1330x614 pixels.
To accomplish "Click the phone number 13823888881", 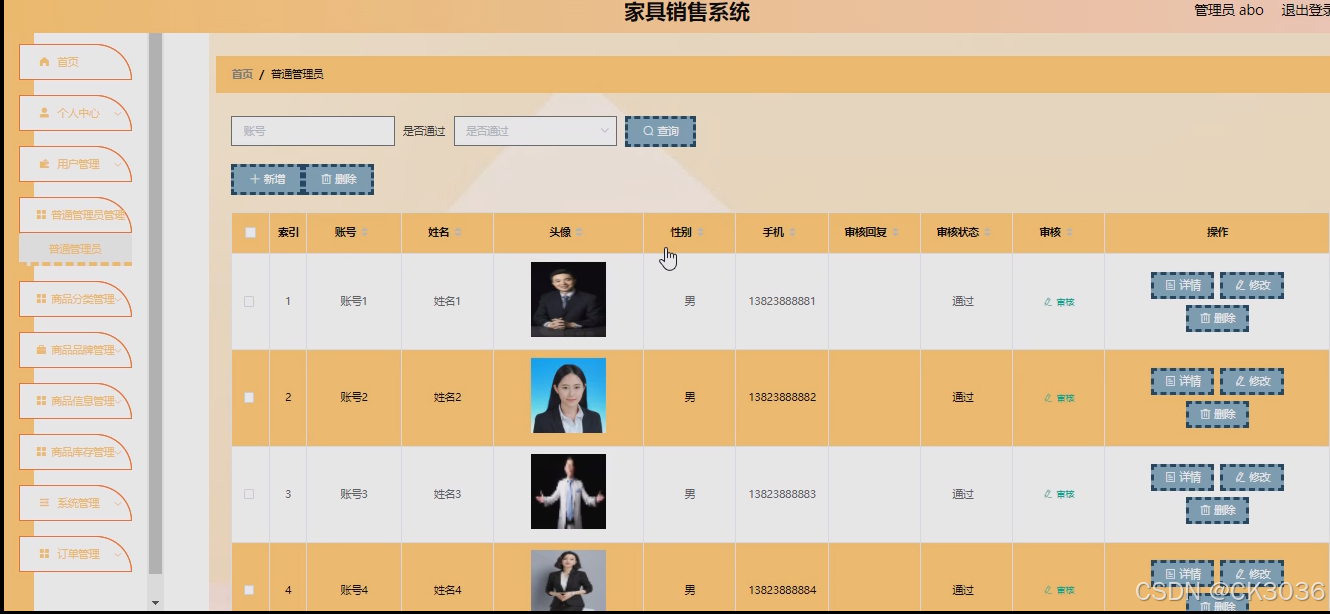I will tap(782, 301).
